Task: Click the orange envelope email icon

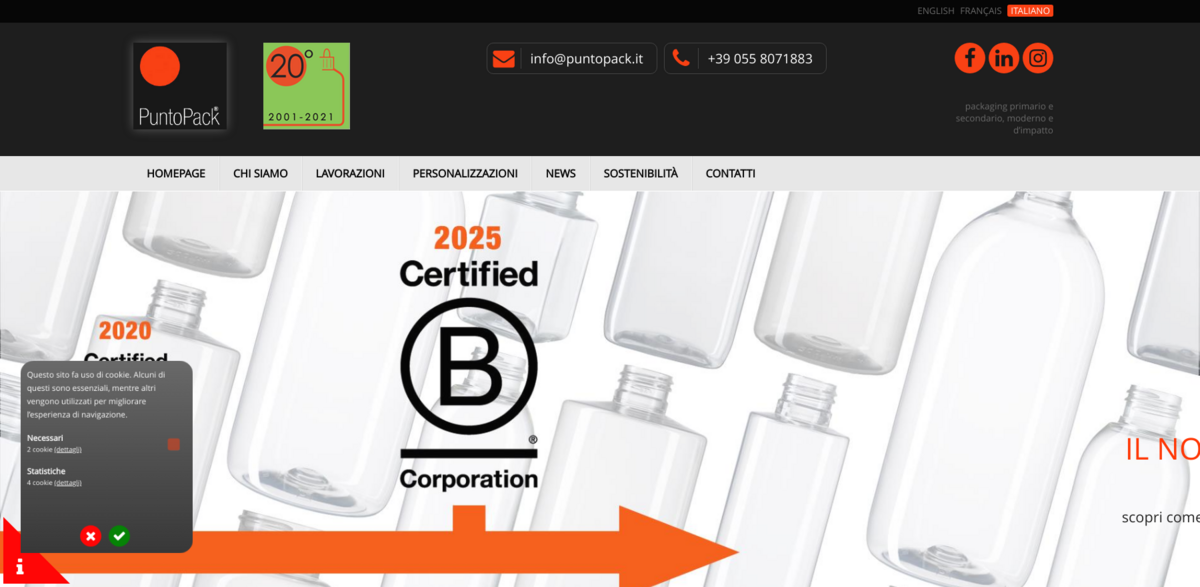Action: (504, 58)
